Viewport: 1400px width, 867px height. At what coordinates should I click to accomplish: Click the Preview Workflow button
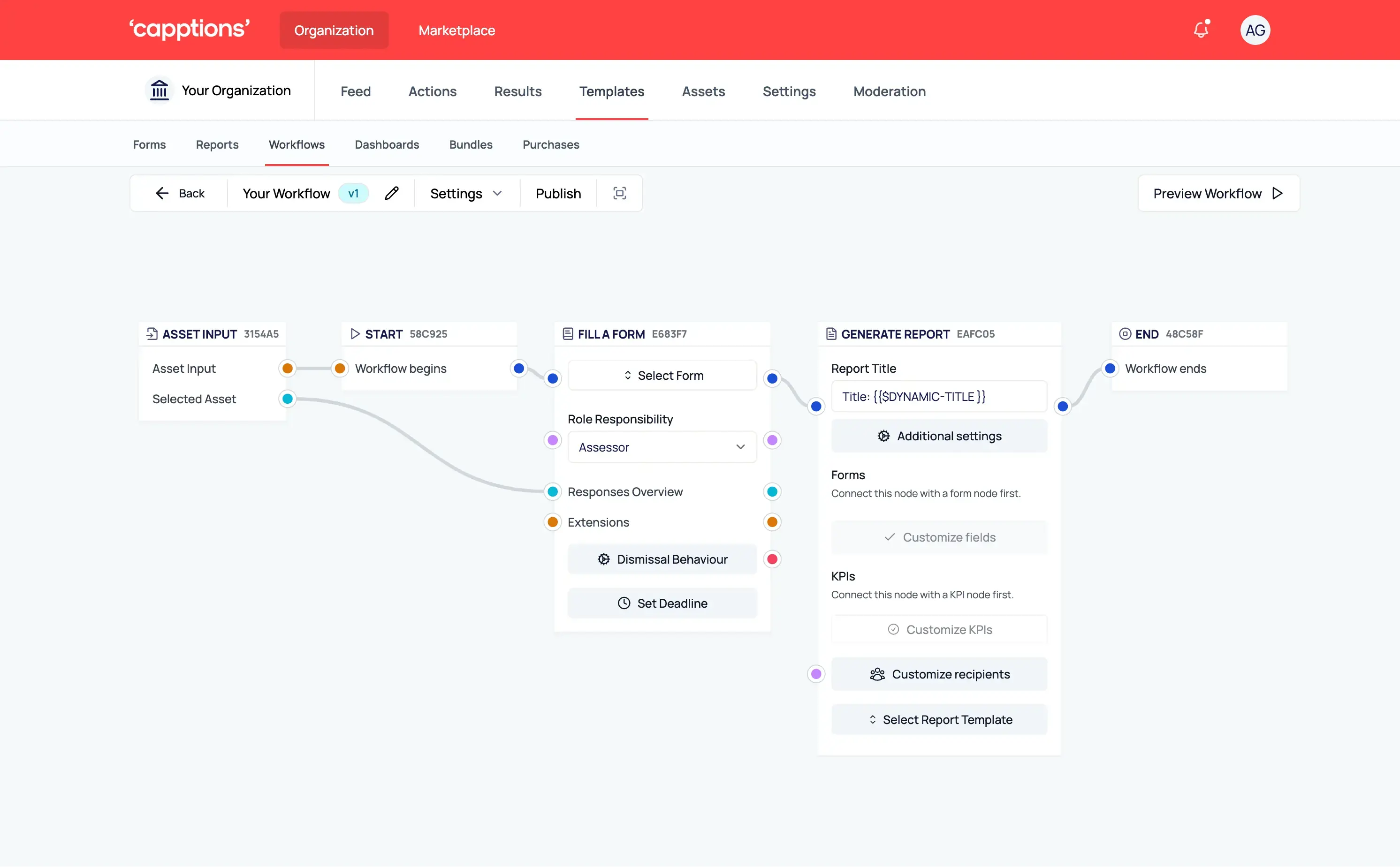tap(1218, 193)
